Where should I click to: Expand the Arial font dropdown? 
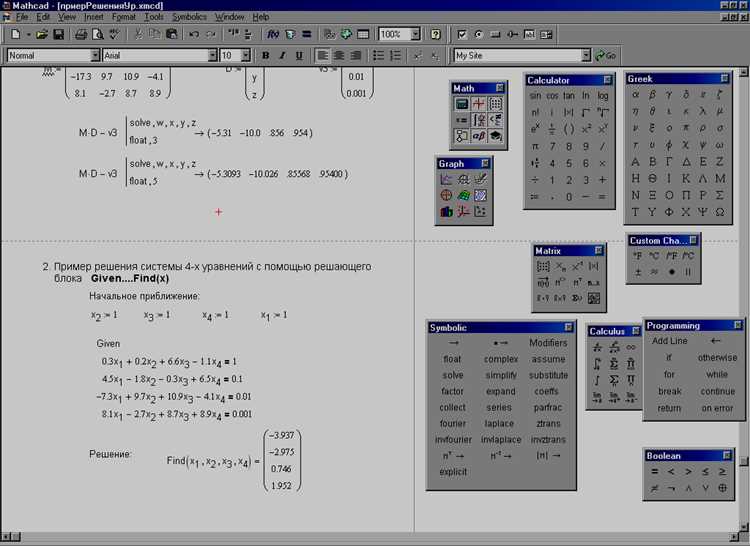[212, 55]
